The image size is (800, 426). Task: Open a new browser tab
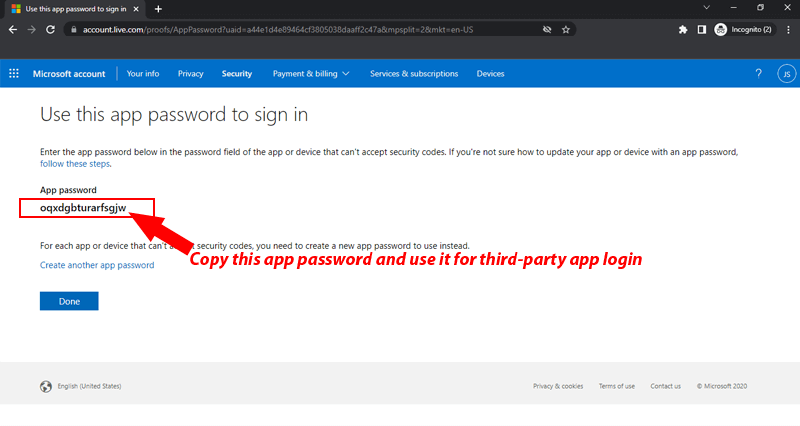158,9
